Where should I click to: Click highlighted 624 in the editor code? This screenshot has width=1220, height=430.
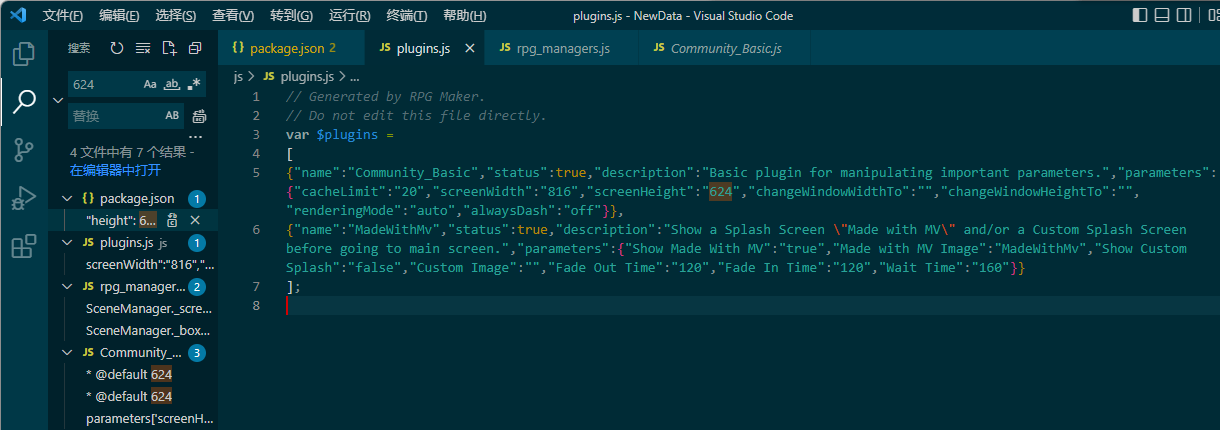coord(722,192)
